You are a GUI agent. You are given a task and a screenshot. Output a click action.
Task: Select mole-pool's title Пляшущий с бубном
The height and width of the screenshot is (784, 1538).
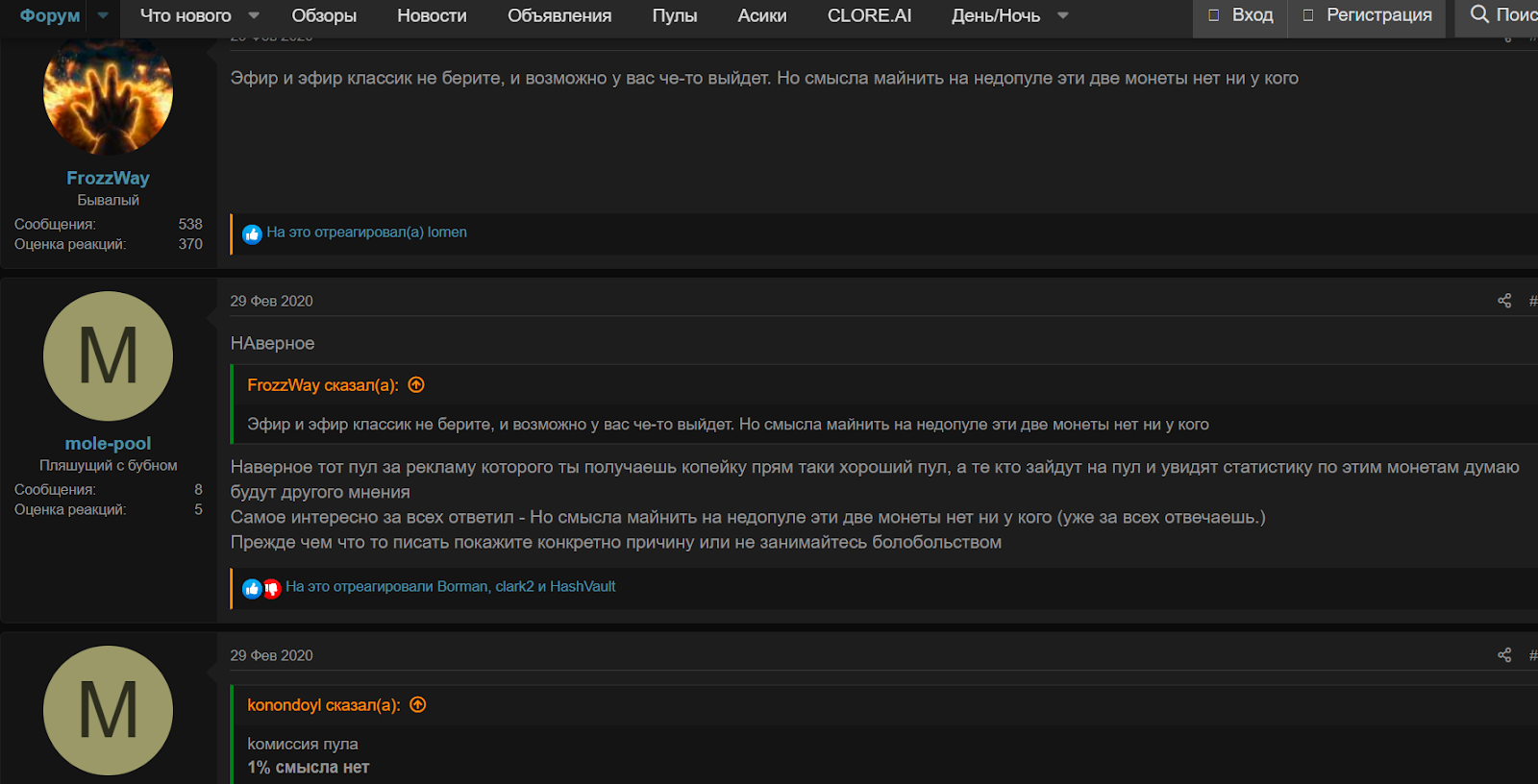pyautogui.click(x=108, y=465)
